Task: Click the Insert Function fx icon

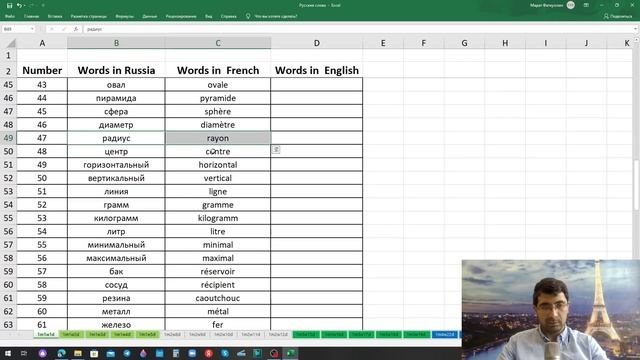Action: 76,29
